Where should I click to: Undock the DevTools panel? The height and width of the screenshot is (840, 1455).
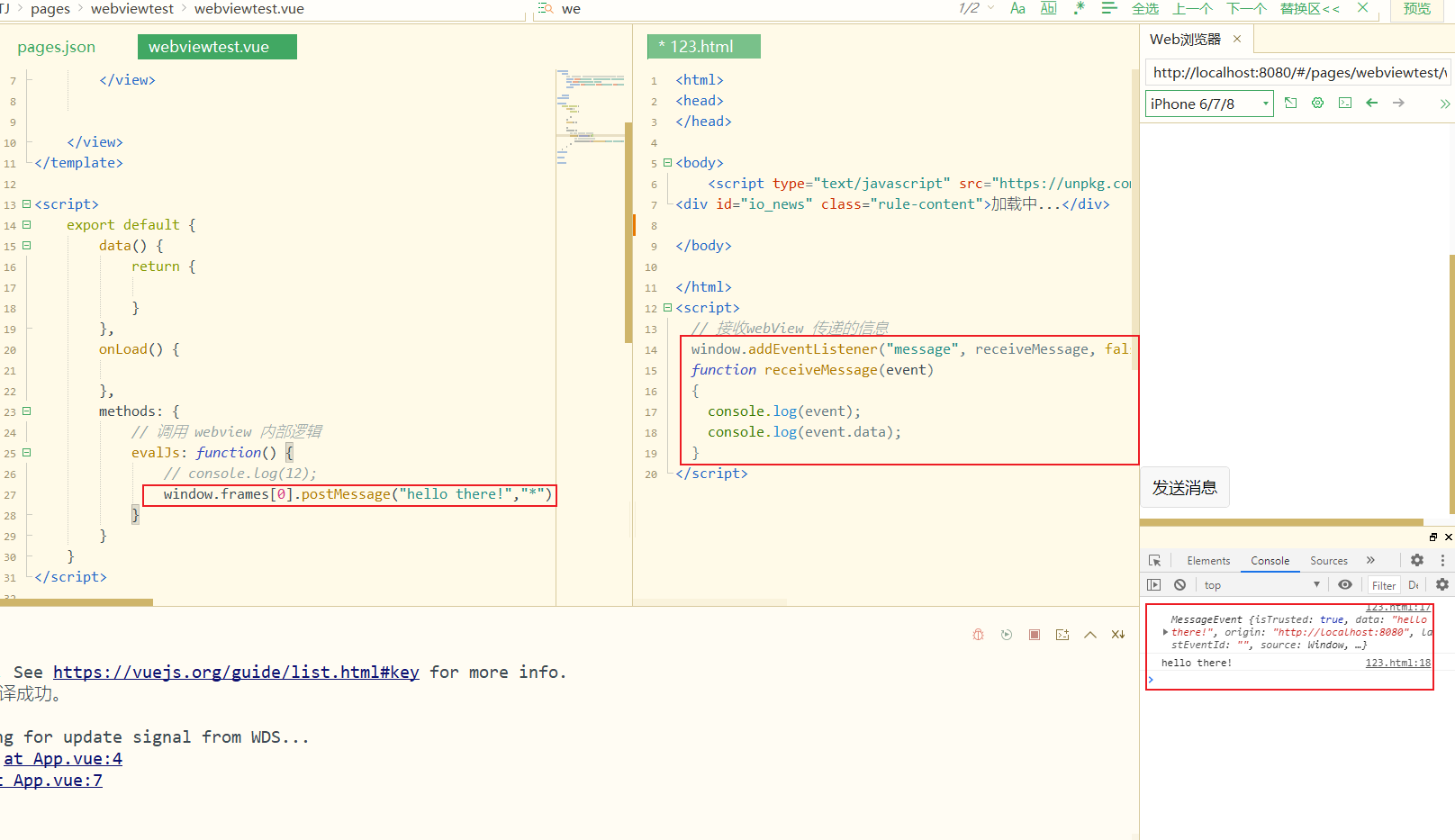click(x=1433, y=537)
